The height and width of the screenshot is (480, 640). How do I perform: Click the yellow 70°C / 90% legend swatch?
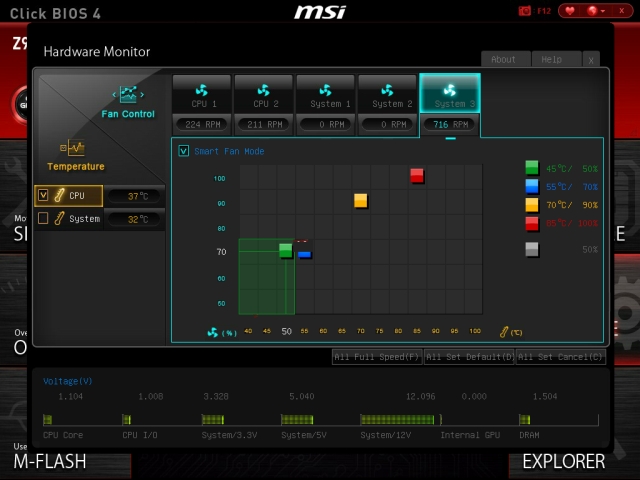point(532,205)
